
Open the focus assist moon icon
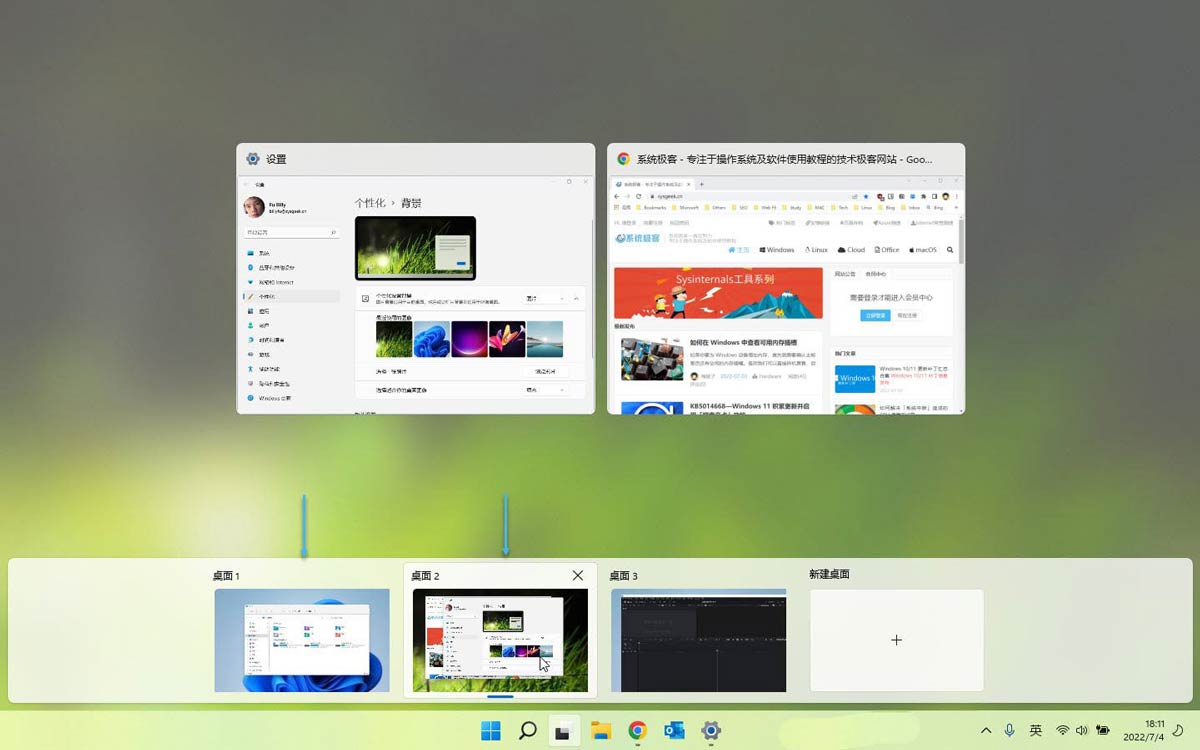(x=1178, y=731)
